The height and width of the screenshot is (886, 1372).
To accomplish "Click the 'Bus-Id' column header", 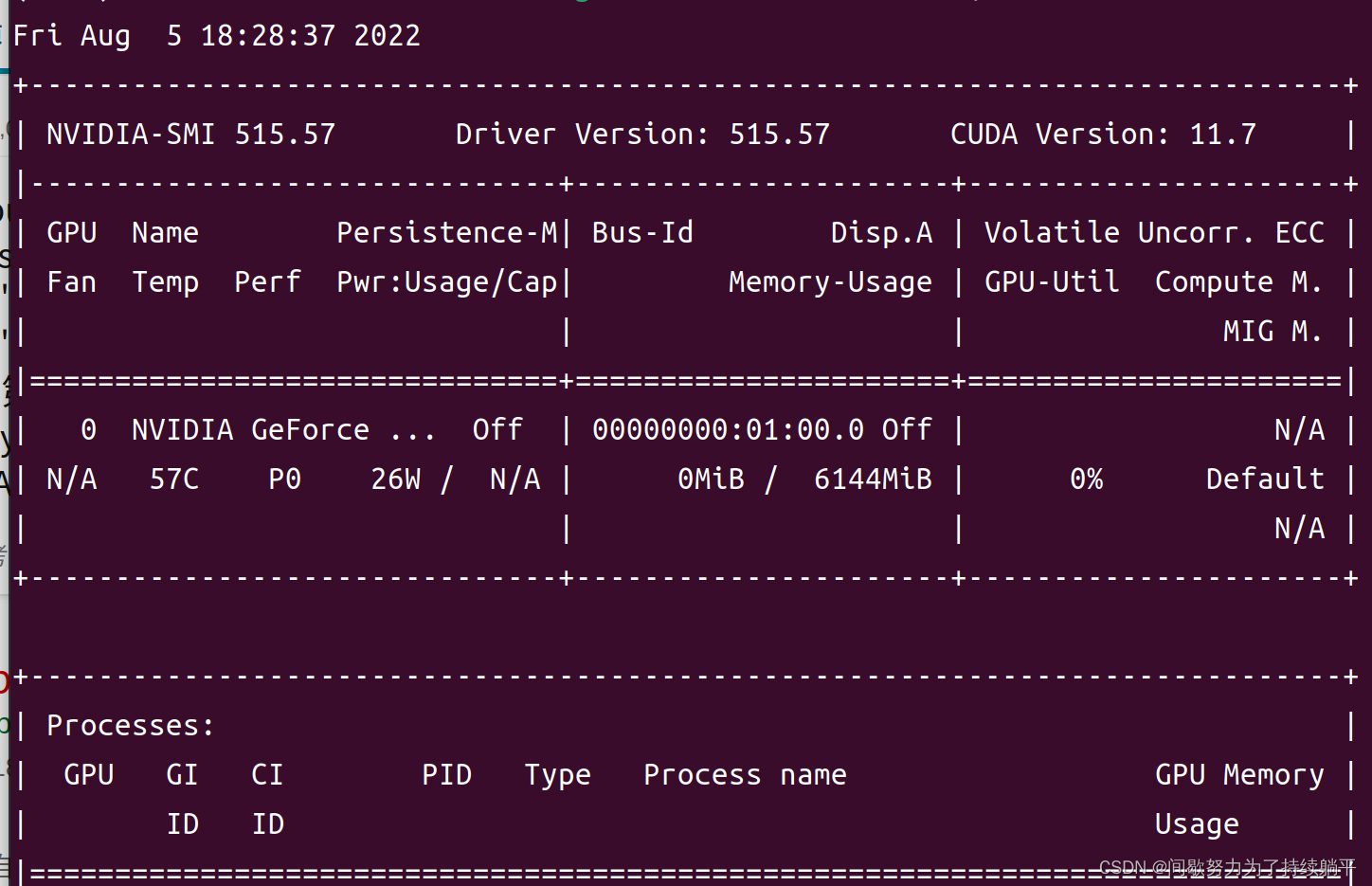I will coord(642,233).
